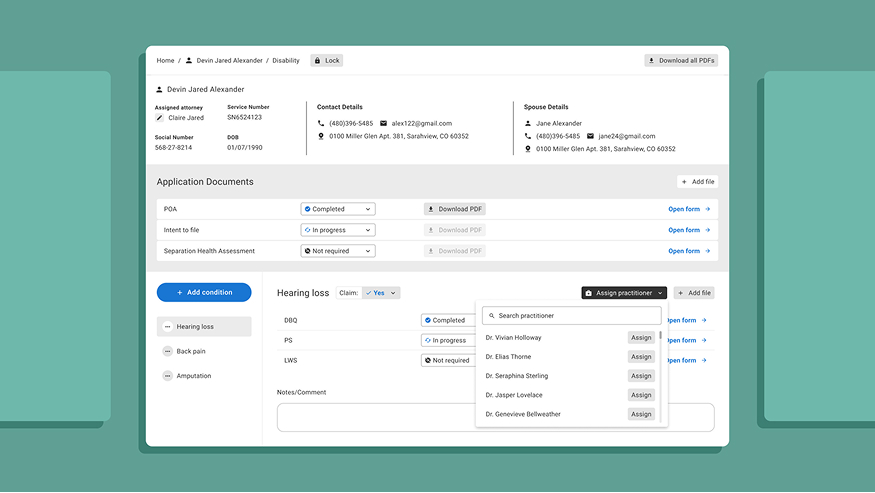Select Hearing loss condition in sidebar

tap(204, 327)
